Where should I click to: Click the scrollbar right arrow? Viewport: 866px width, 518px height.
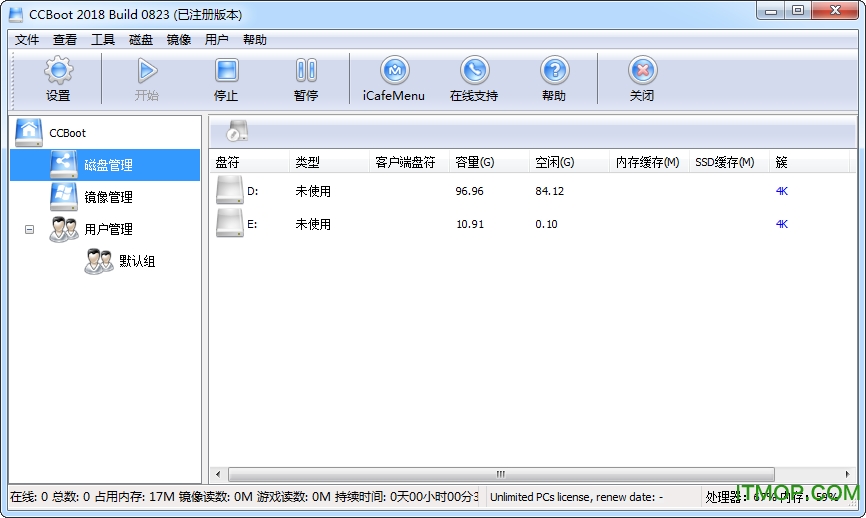[x=847, y=474]
